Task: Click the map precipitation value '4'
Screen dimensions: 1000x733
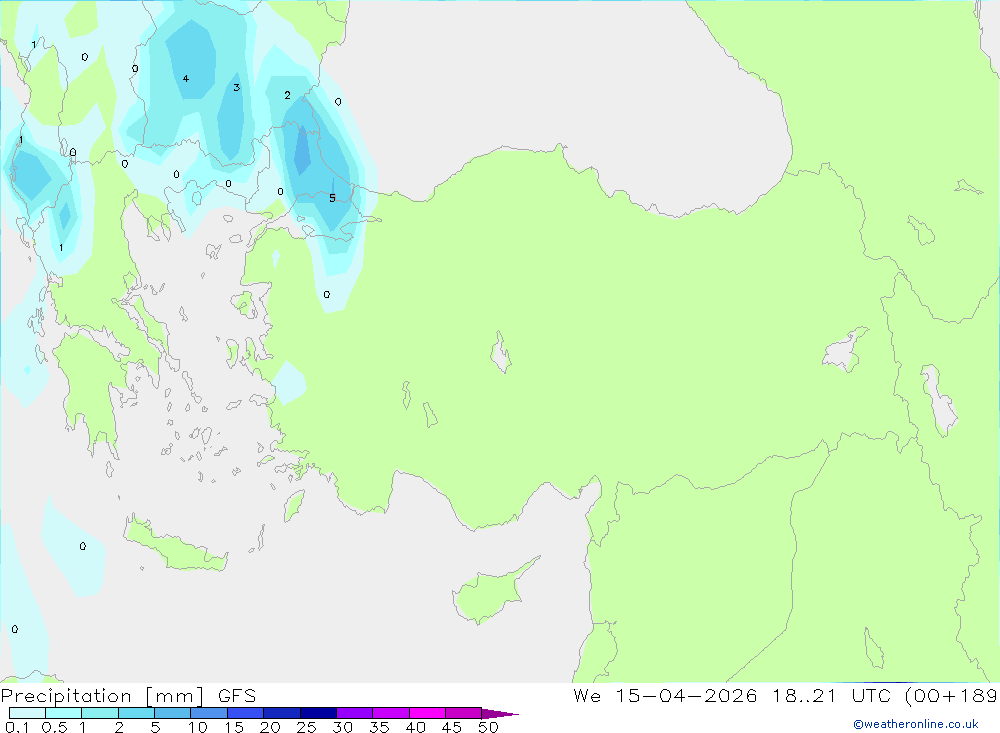Action: point(186,78)
